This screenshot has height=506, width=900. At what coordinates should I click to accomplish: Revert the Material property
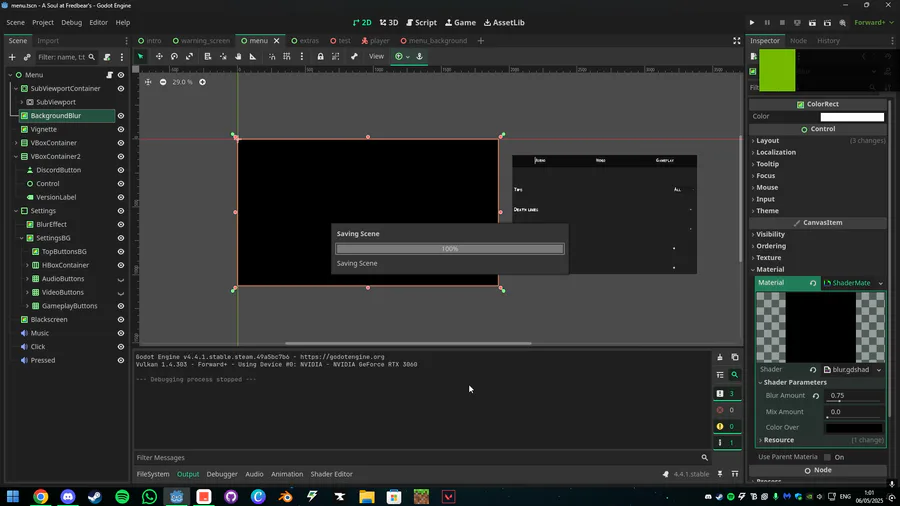pyautogui.click(x=813, y=283)
